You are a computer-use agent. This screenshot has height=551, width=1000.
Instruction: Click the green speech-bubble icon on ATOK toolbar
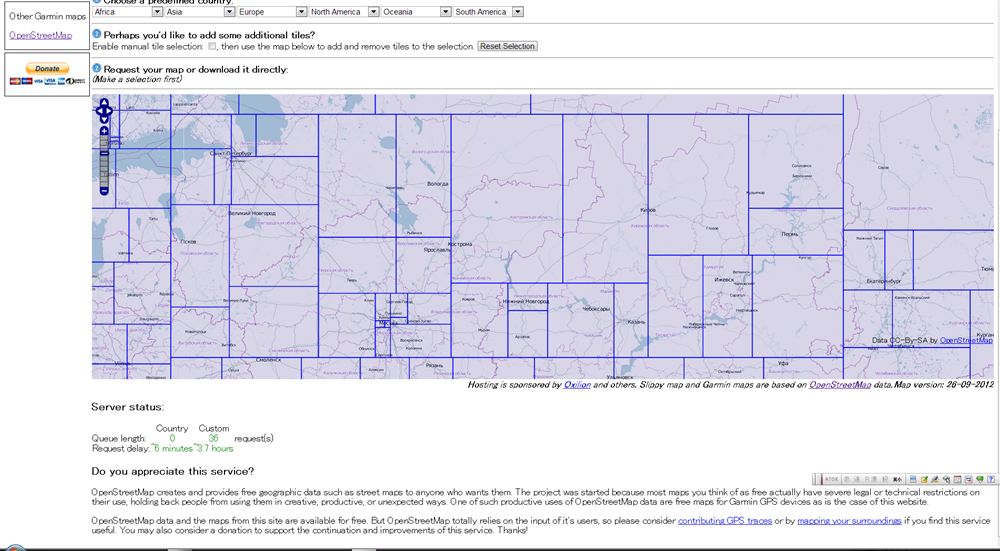(x=980, y=479)
